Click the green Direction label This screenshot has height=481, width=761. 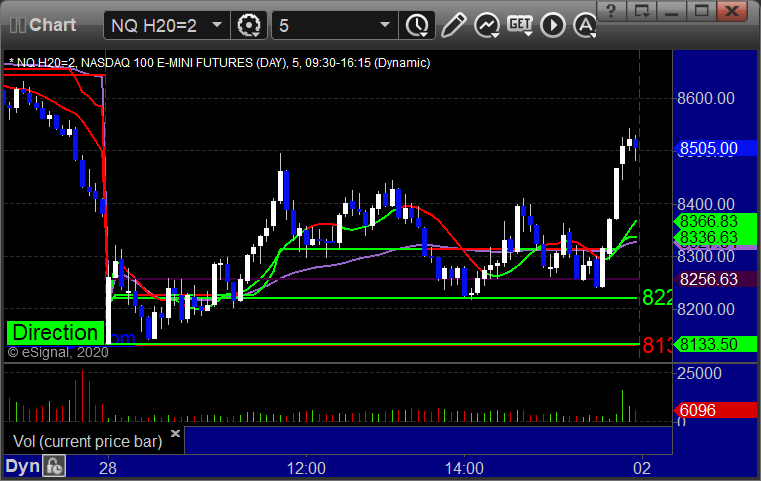pyautogui.click(x=56, y=332)
